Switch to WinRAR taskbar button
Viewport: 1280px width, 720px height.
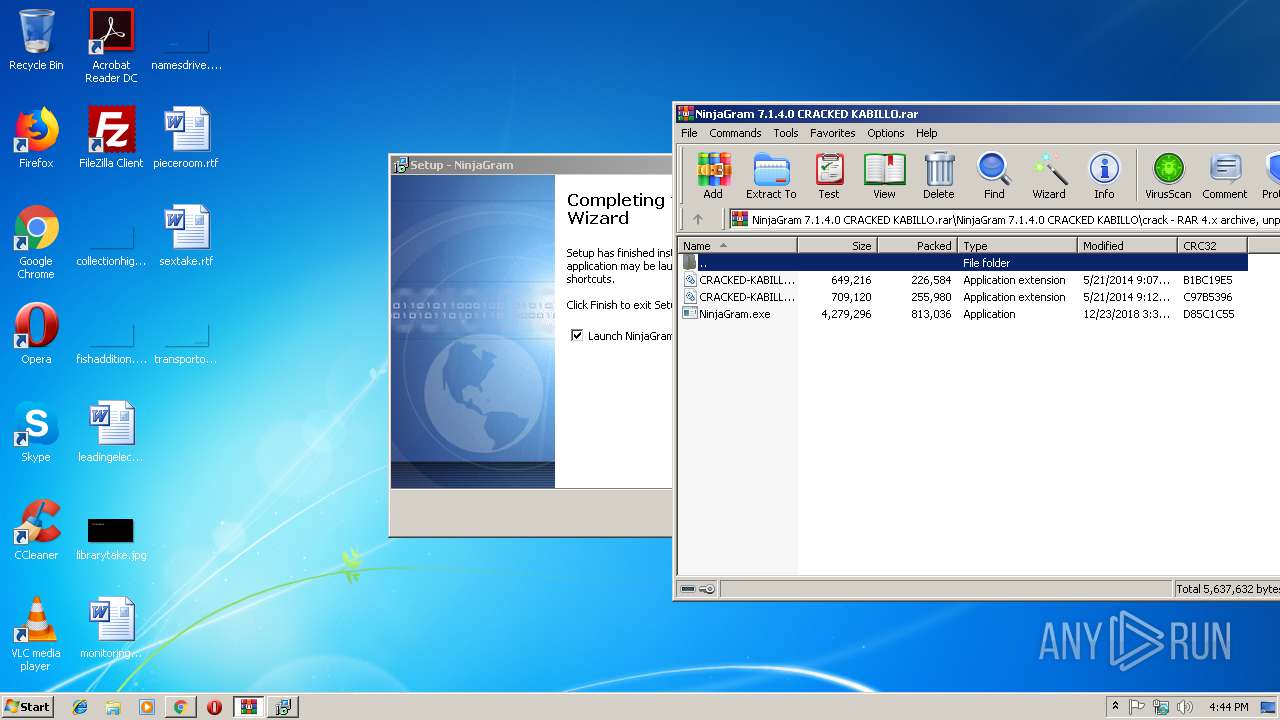point(248,707)
